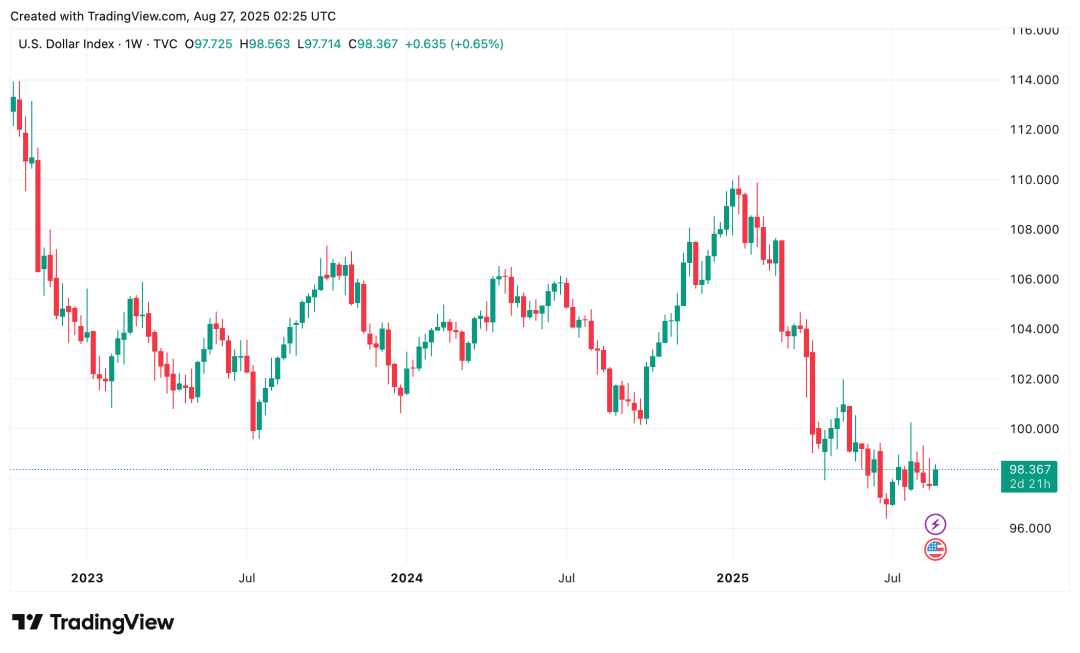Click the latest green weekly candle
Screen dimensions: 1080x653
tap(935, 475)
